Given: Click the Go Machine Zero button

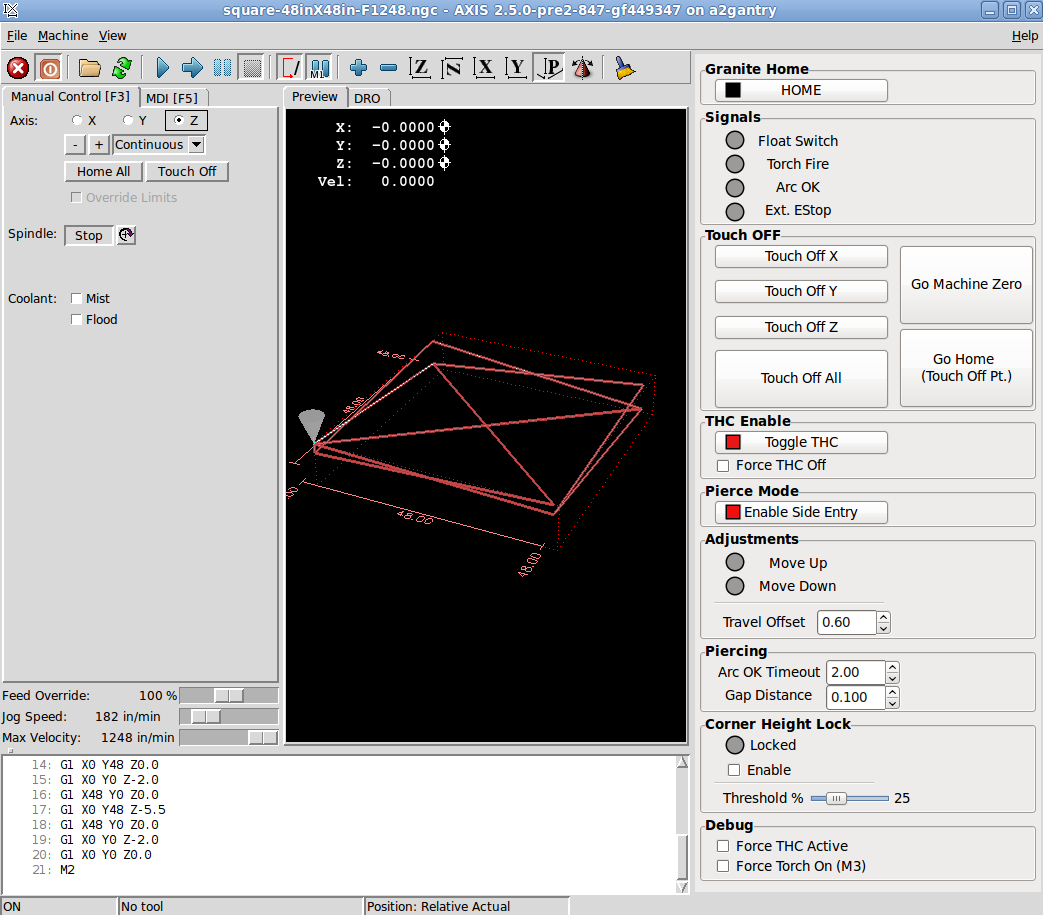Looking at the screenshot, I should click(x=966, y=285).
